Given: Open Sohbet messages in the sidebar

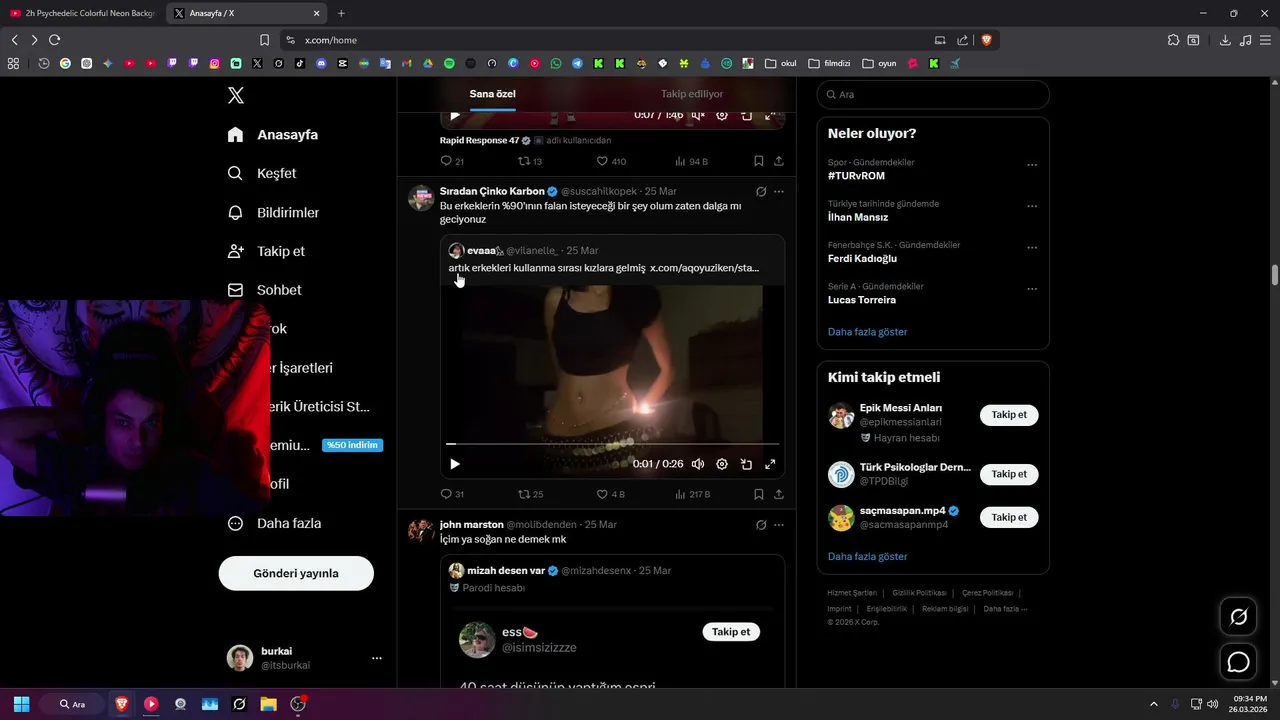Looking at the screenshot, I should click(264, 290).
